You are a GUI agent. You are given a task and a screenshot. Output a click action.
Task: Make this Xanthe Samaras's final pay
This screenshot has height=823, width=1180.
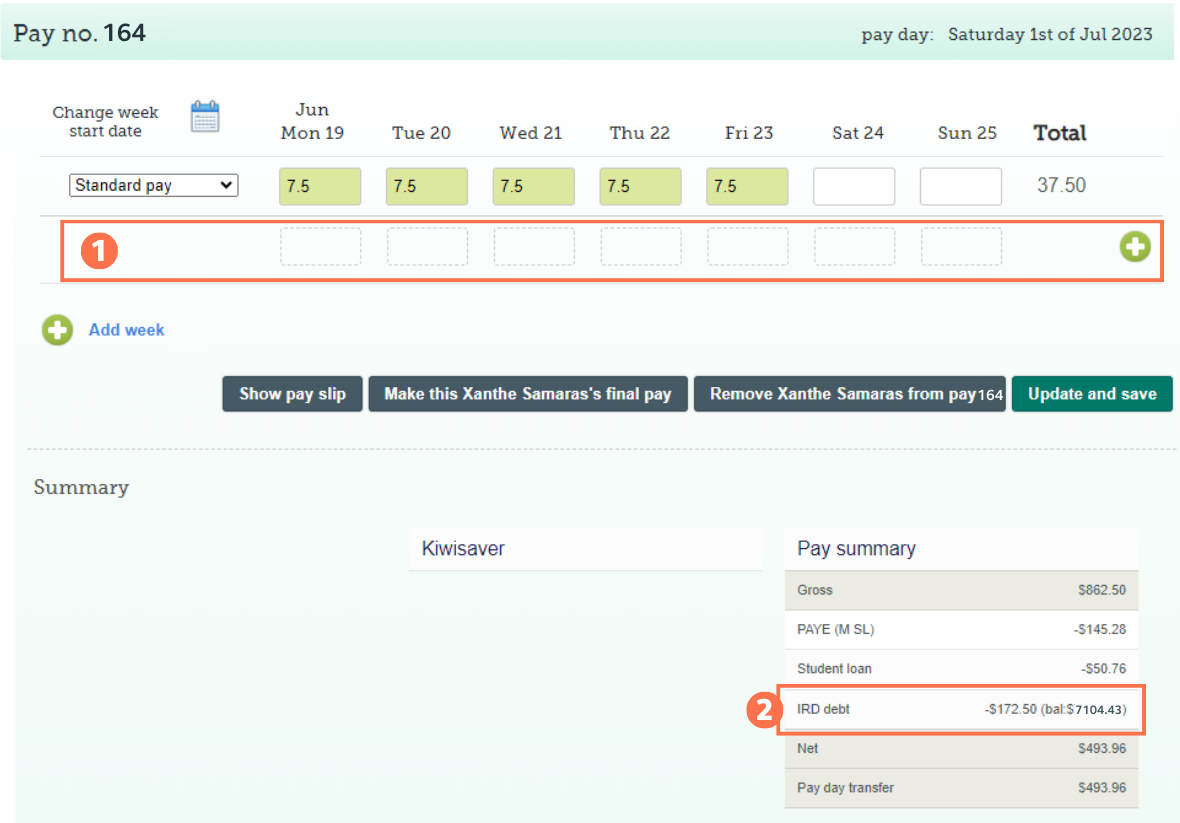(527, 394)
